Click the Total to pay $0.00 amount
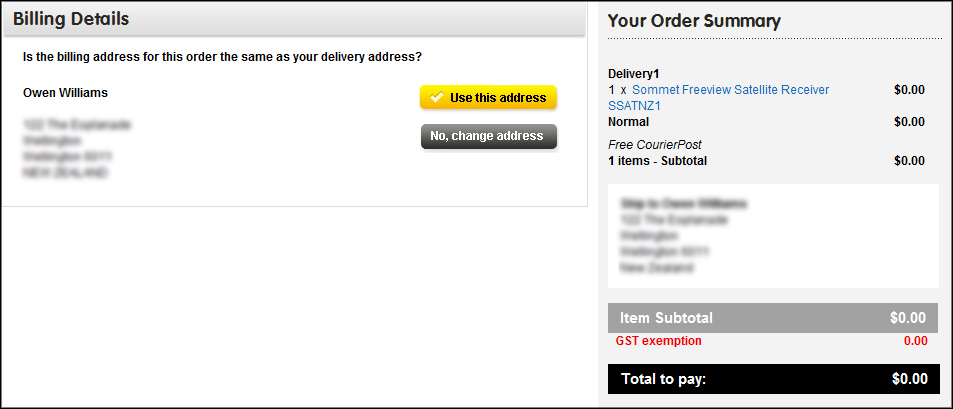The image size is (953, 409). tap(909, 379)
